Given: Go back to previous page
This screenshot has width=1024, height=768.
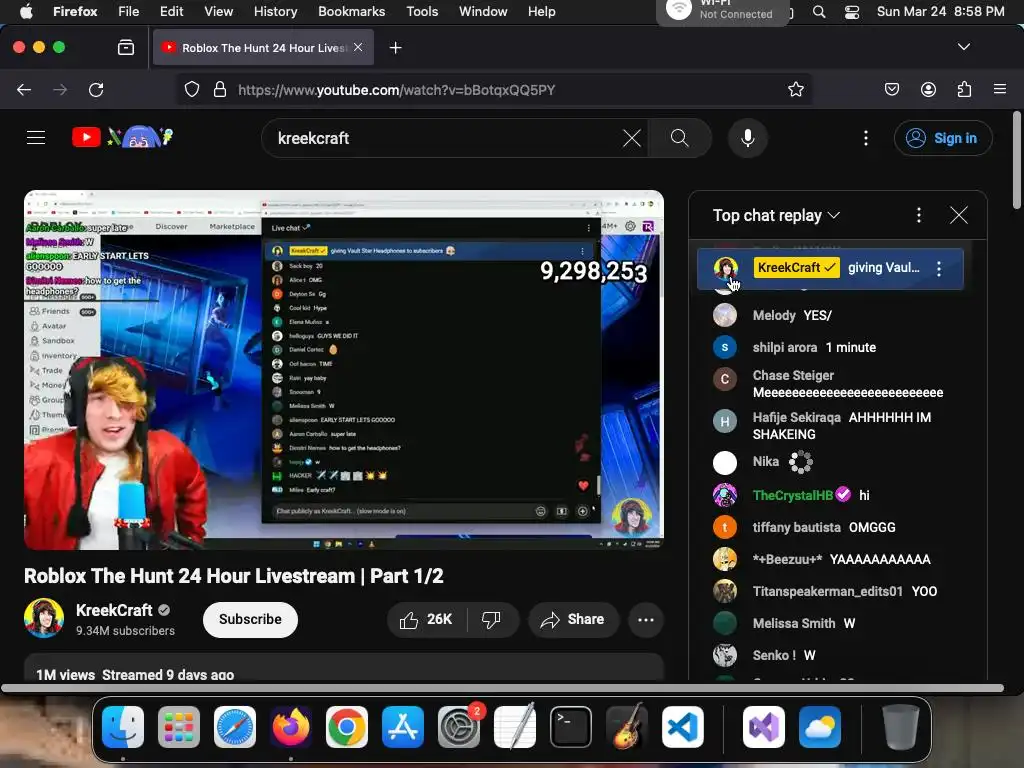Looking at the screenshot, I should 24,89.
